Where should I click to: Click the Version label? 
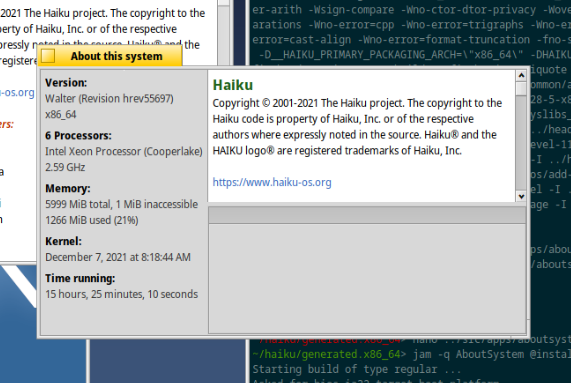coord(66,83)
